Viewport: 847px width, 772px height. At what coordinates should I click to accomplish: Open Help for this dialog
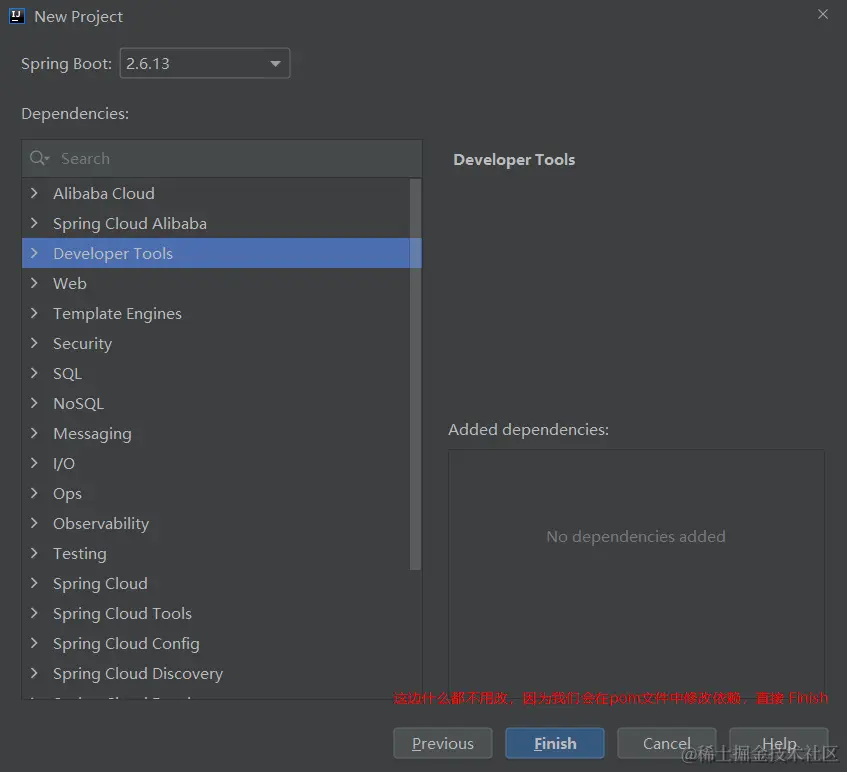pyautogui.click(x=779, y=743)
